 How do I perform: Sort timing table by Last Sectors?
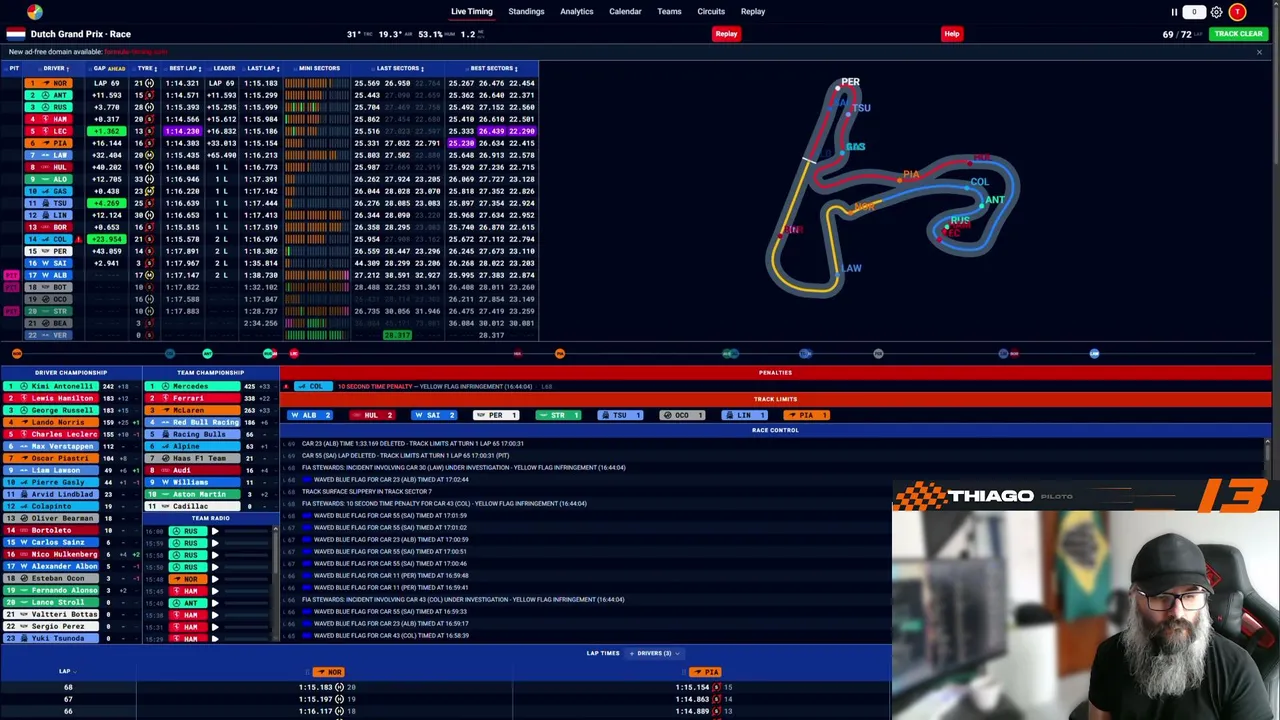tap(399, 68)
